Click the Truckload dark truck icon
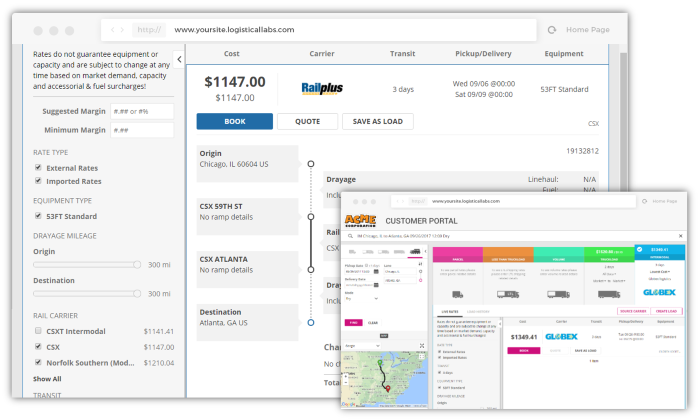 pos(609,294)
